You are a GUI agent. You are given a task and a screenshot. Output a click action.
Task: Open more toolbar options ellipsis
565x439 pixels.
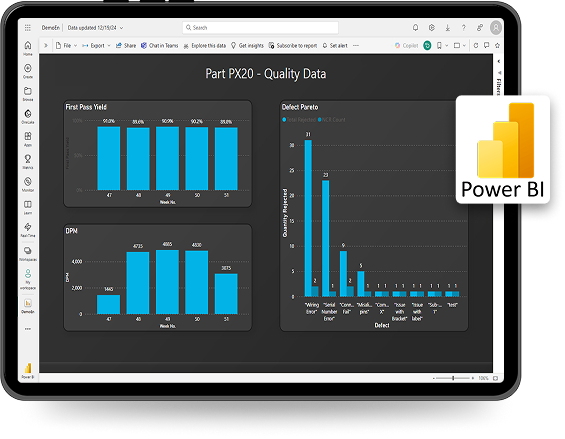tap(356, 45)
